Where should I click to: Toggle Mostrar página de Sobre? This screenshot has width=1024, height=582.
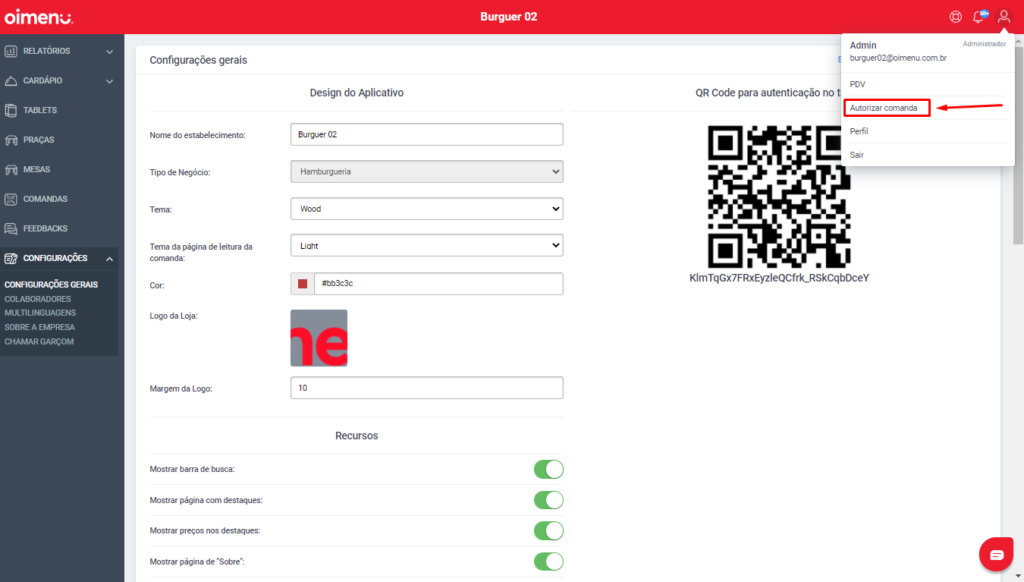pos(549,561)
